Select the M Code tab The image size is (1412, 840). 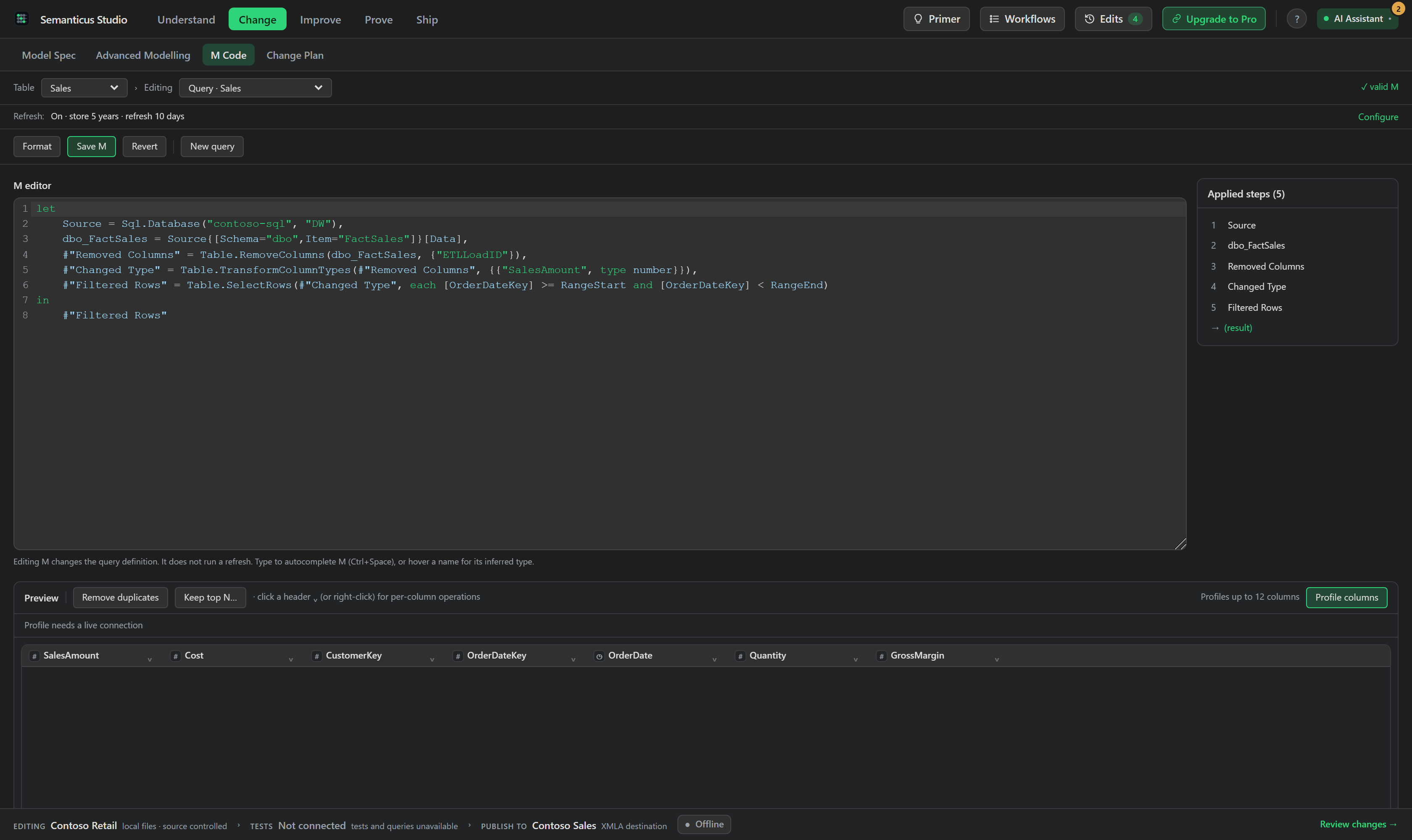click(x=228, y=55)
